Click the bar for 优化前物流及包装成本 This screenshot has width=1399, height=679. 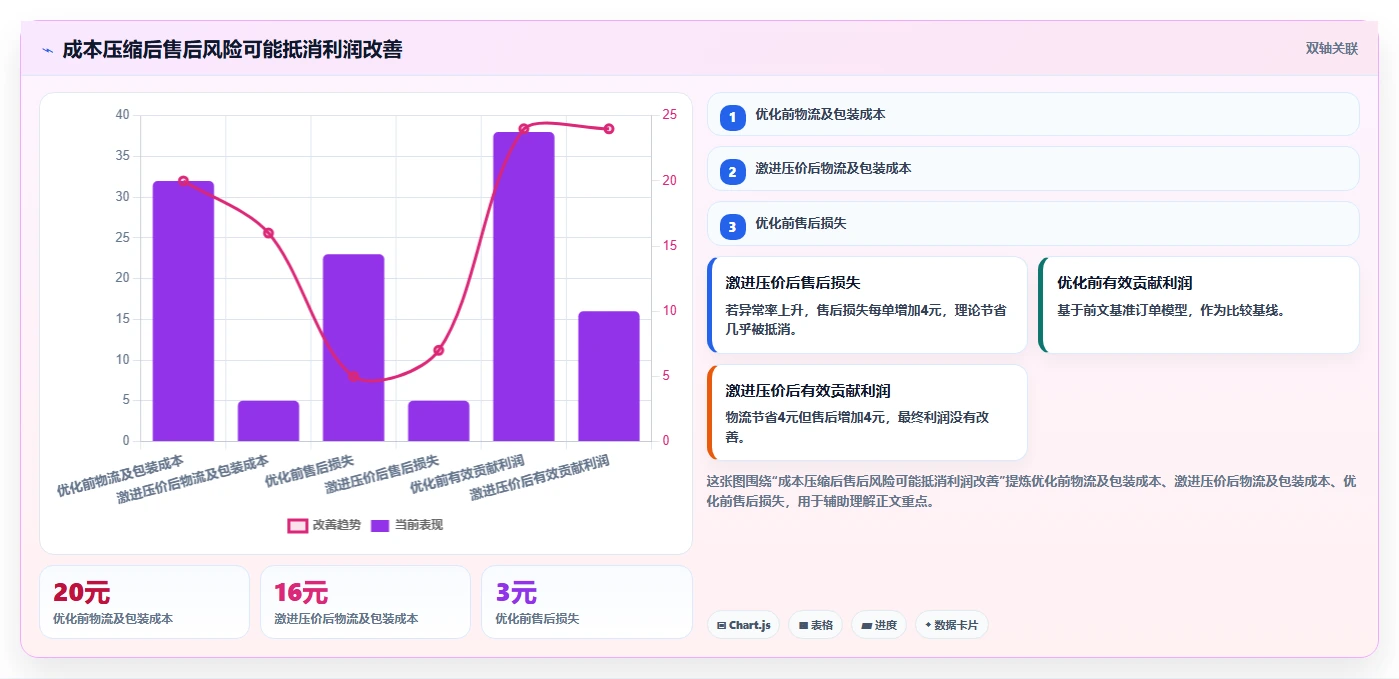click(x=183, y=311)
